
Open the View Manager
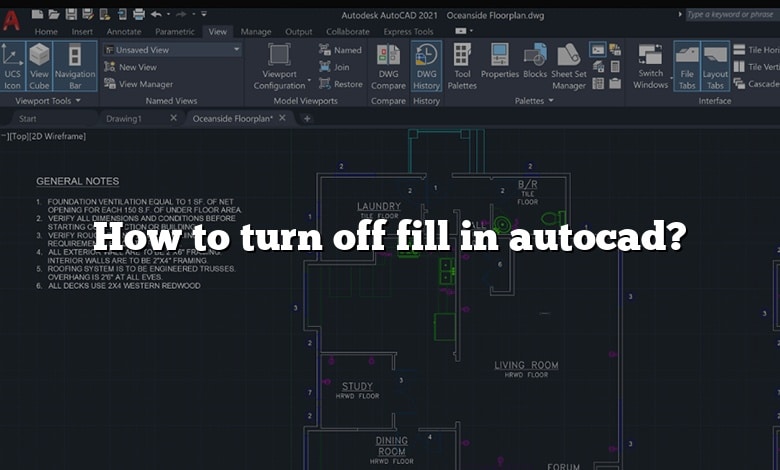click(139, 84)
